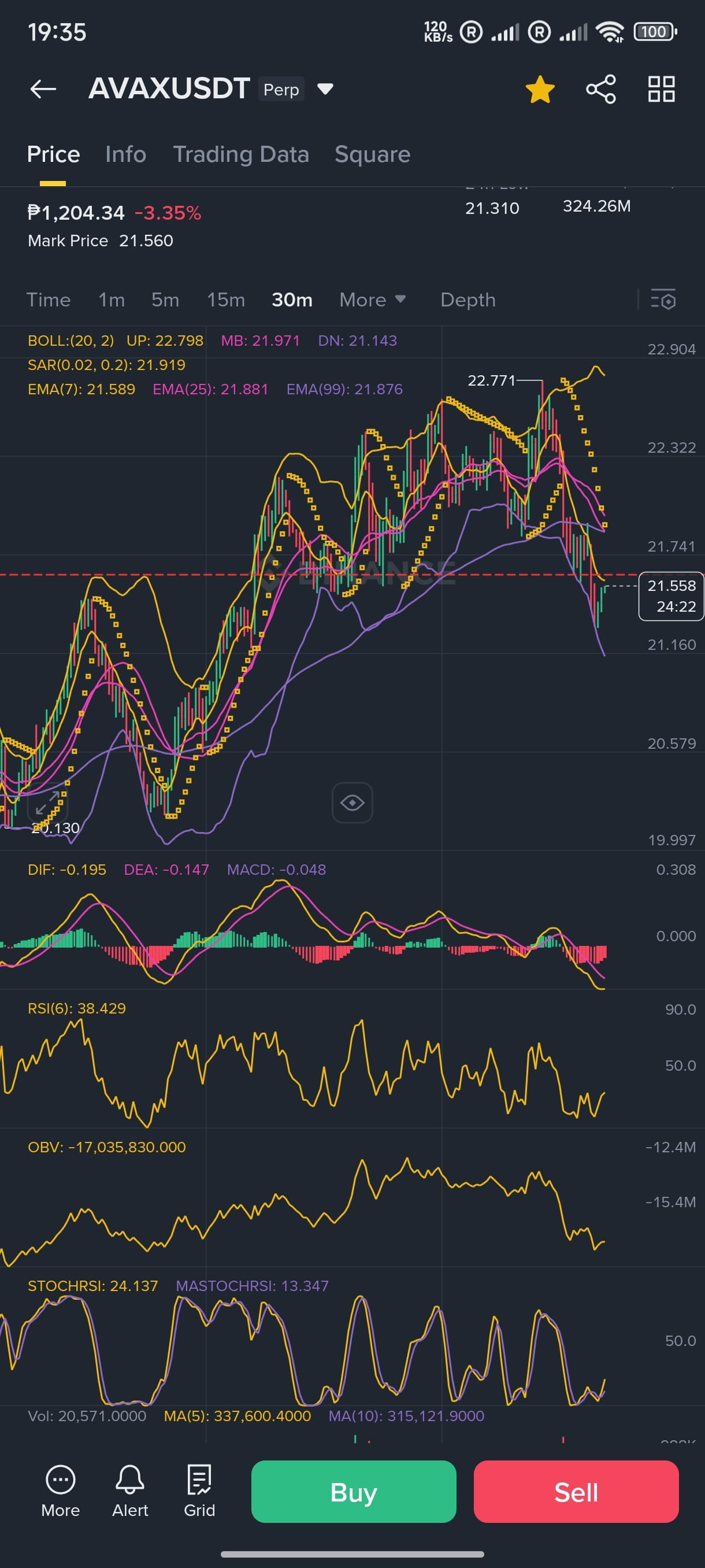The image size is (705, 1568).
Task: Switch to the Price tab
Action: pos(54,154)
